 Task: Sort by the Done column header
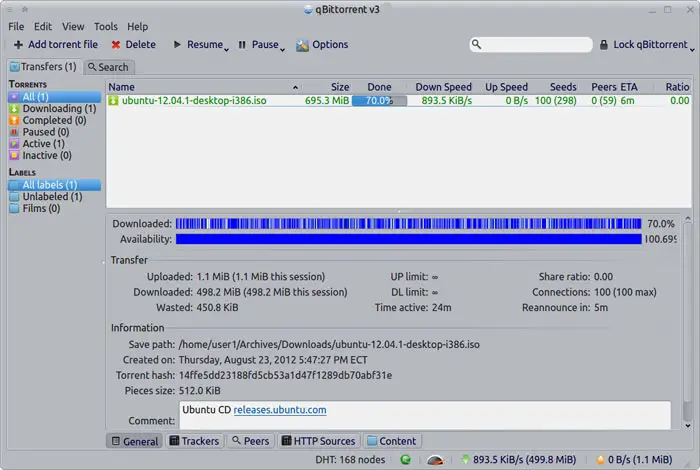(x=379, y=87)
